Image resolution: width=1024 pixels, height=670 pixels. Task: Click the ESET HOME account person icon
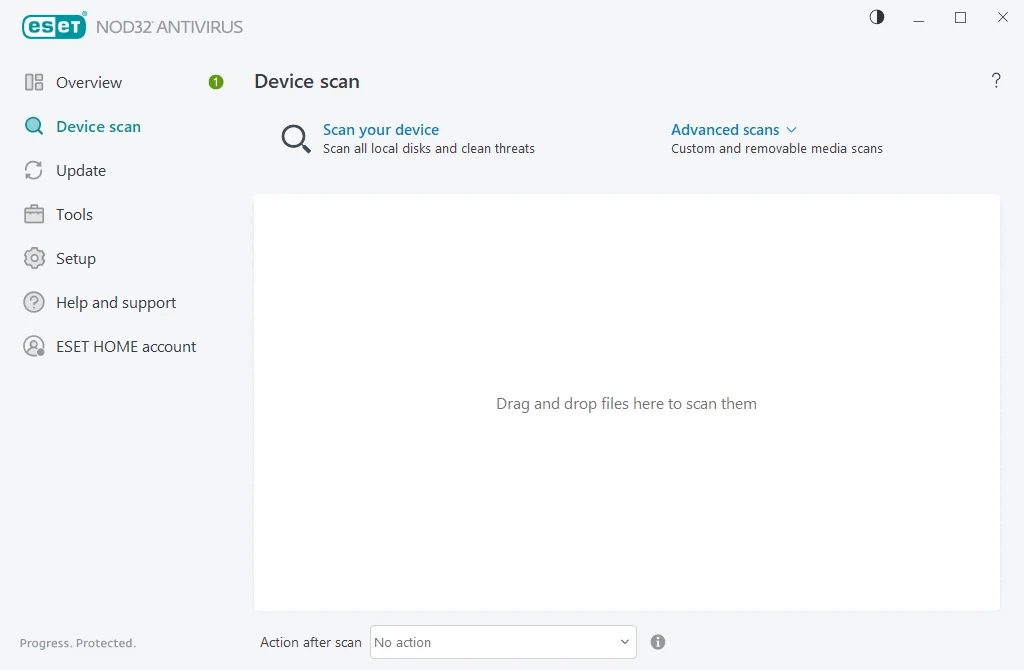(x=34, y=346)
